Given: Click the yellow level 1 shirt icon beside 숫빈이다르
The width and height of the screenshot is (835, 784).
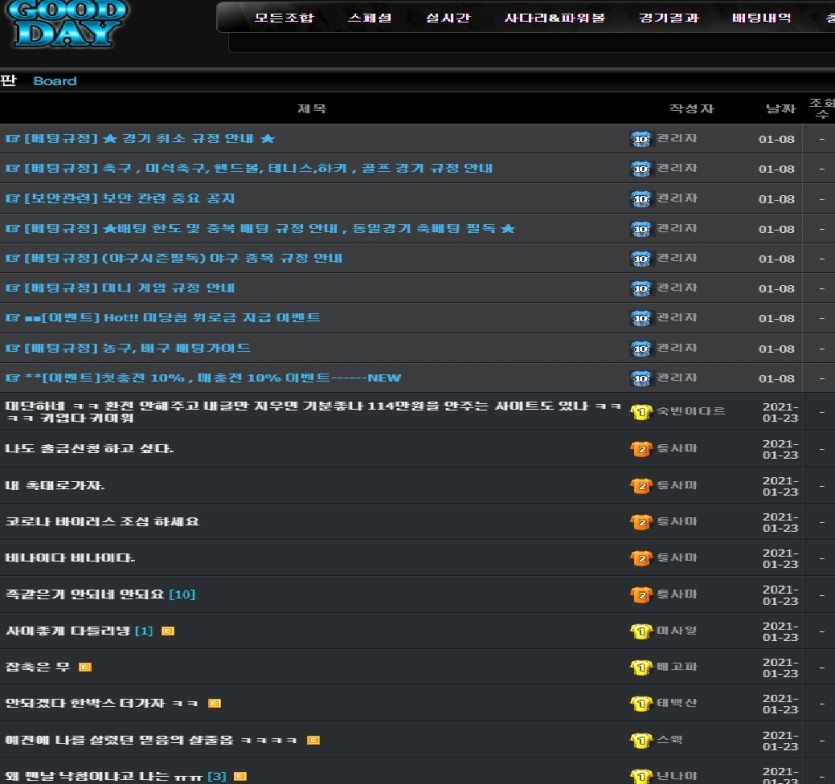Looking at the screenshot, I should [x=641, y=412].
